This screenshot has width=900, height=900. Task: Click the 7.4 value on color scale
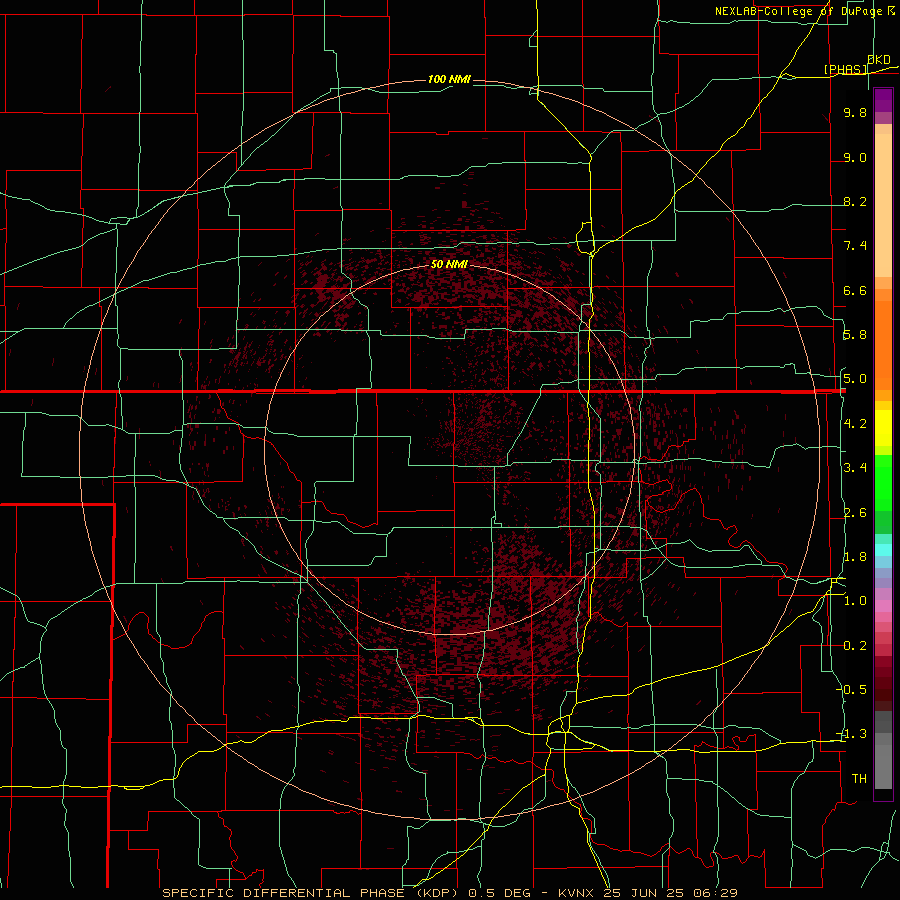click(855, 246)
